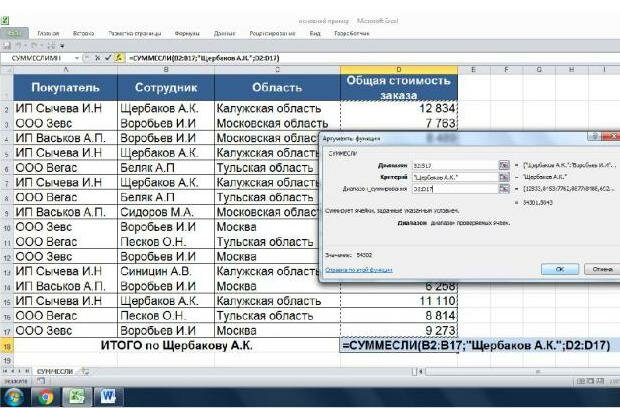The height and width of the screenshot is (408, 620).
Task: Click the cell with value 11 110
Action: [x=399, y=301]
